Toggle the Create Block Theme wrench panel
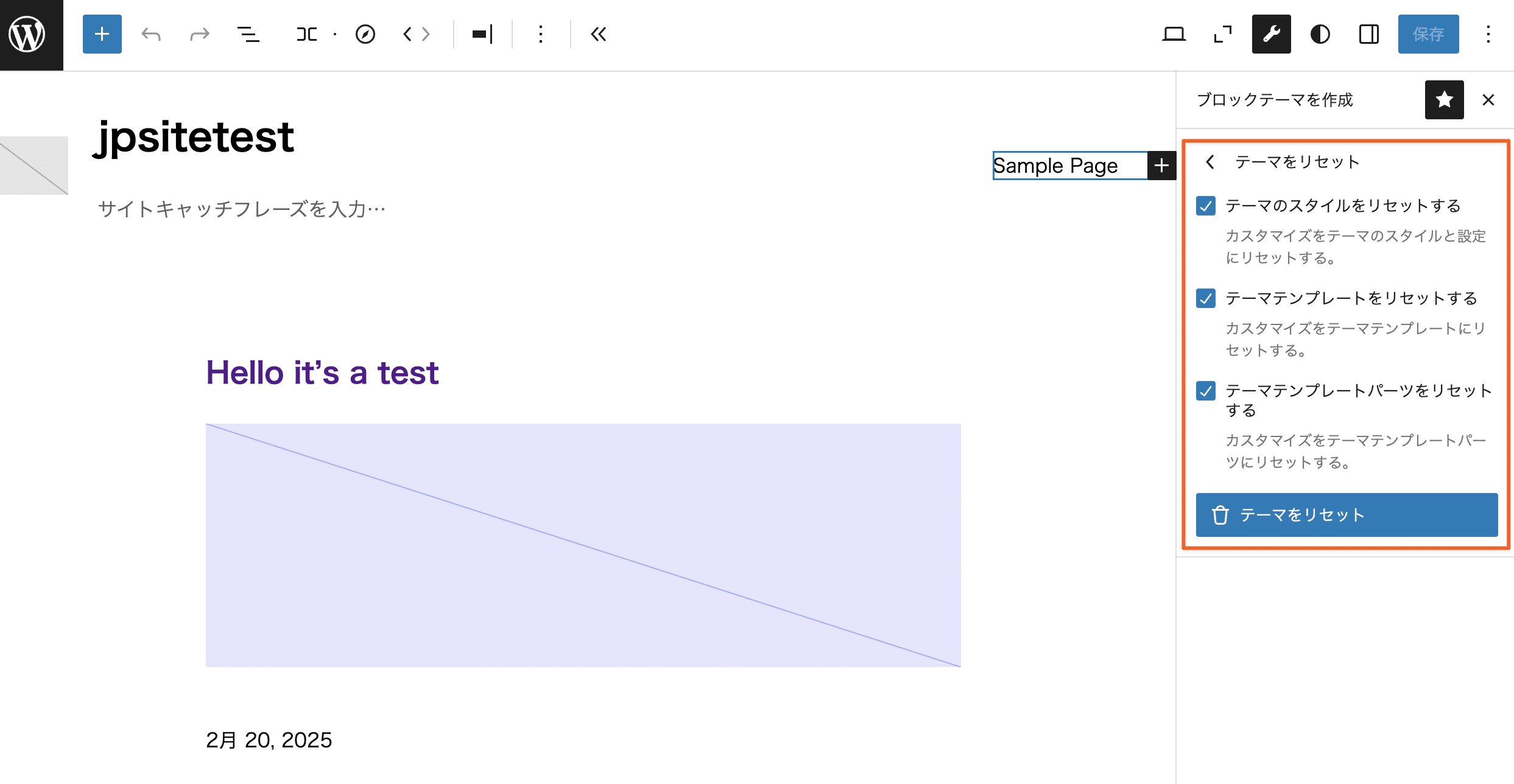The height and width of the screenshot is (784, 1514). point(1271,34)
